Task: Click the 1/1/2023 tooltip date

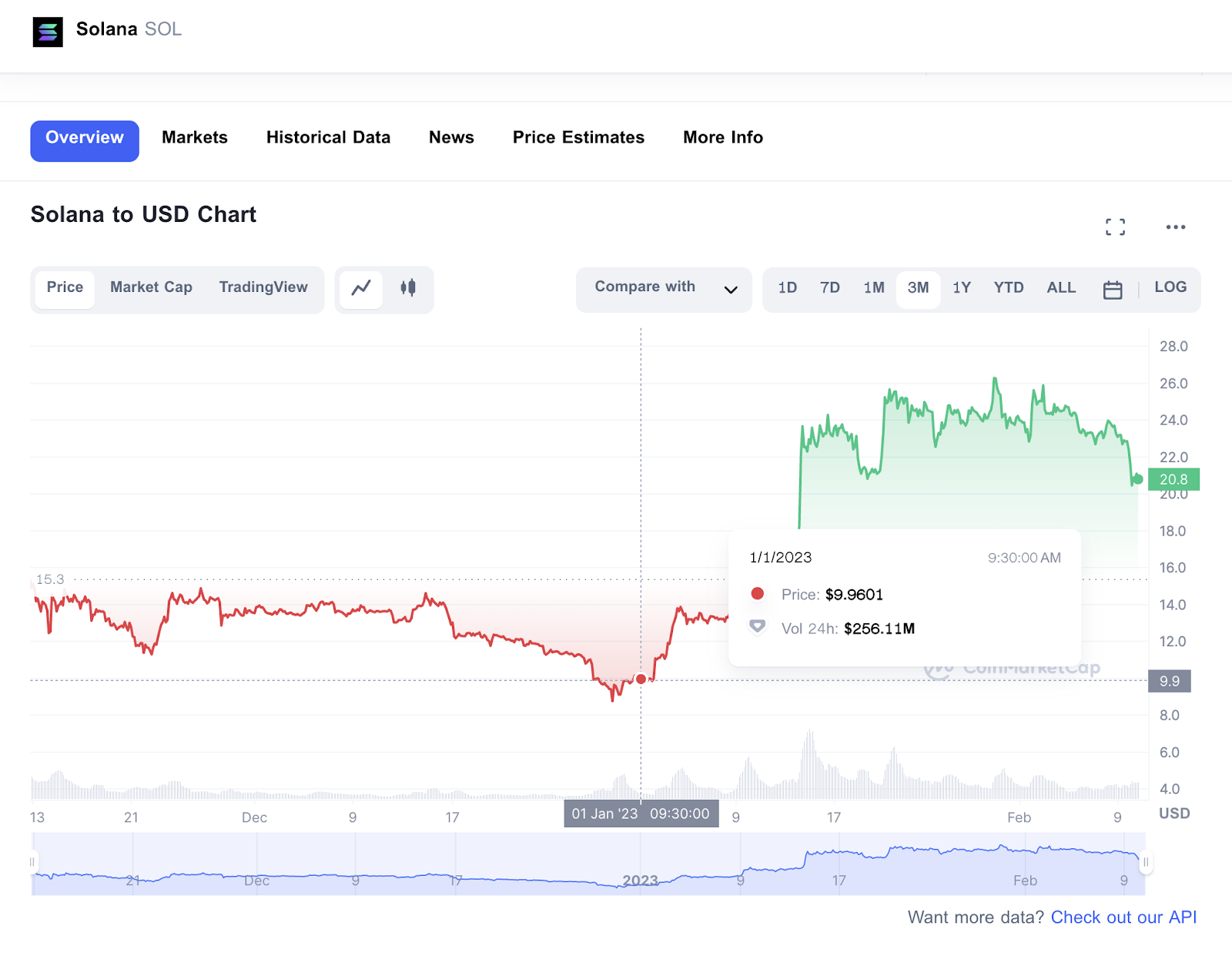Action: point(781,558)
